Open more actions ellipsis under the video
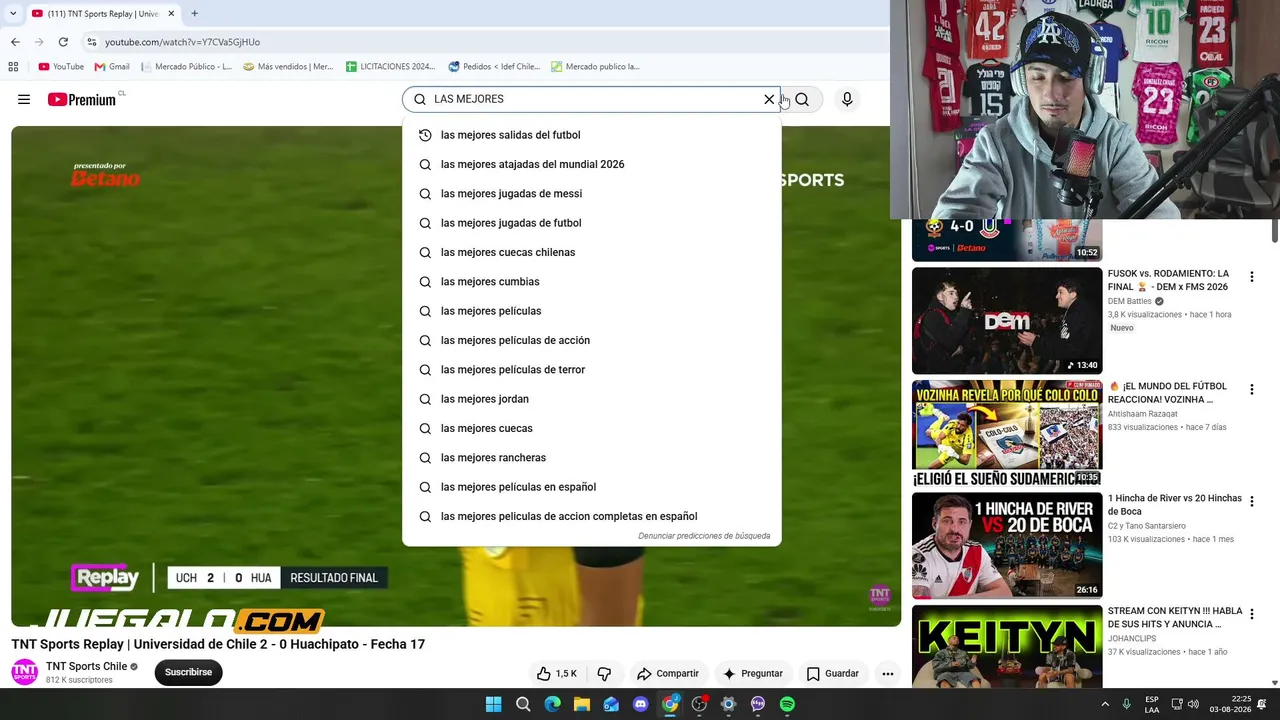1280x720 pixels. (887, 674)
